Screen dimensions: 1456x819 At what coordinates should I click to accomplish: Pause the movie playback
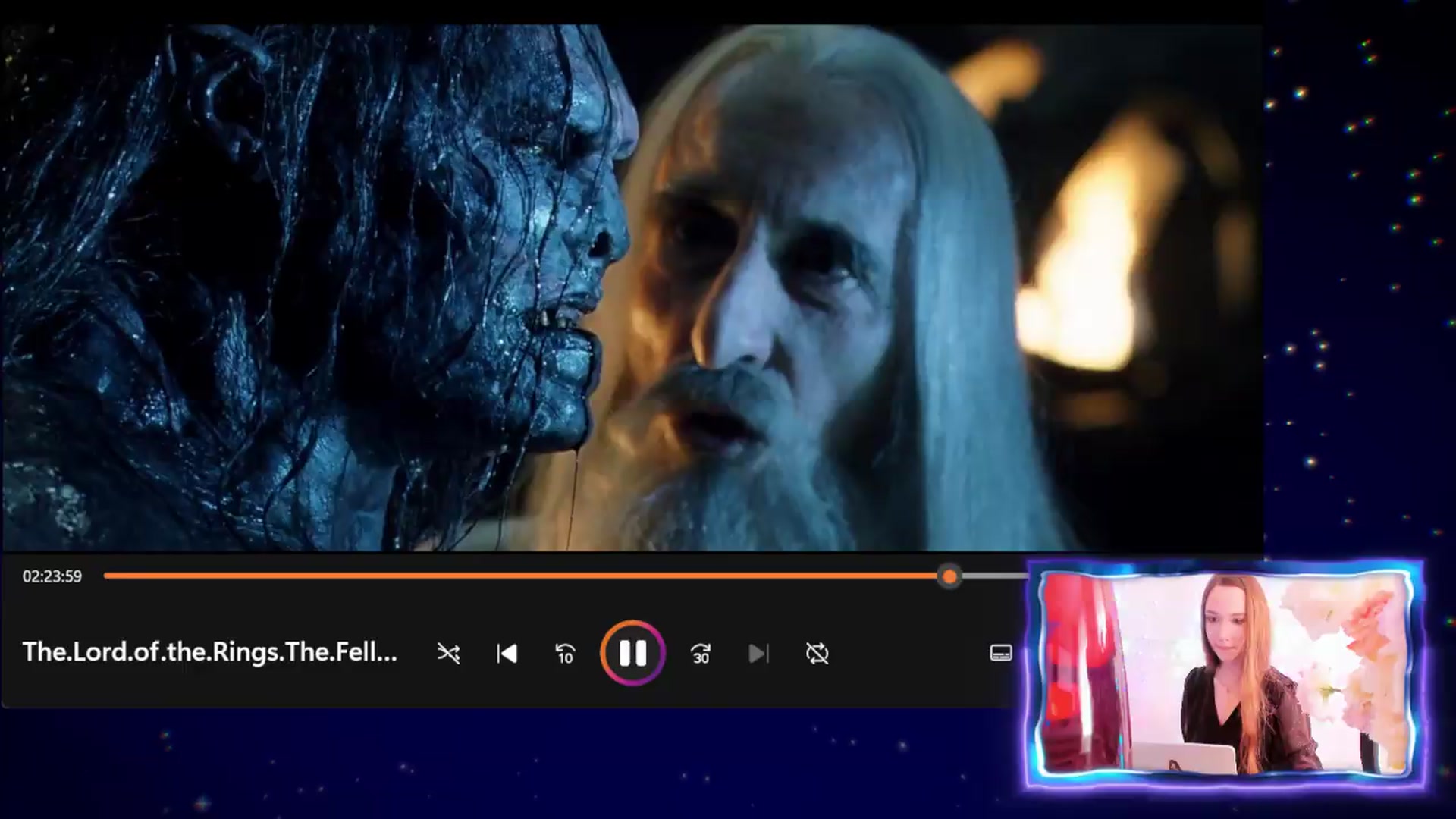632,653
